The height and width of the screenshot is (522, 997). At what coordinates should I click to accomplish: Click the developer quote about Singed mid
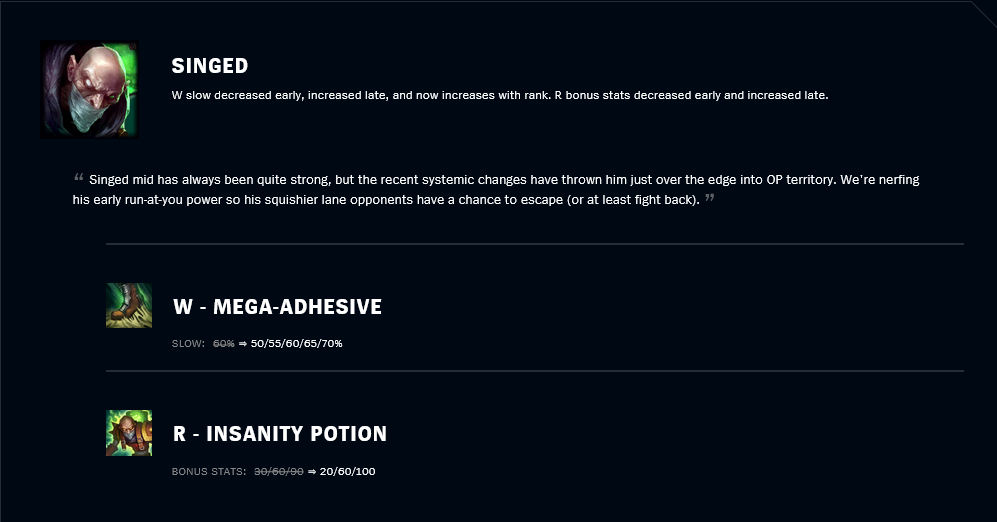[496, 189]
